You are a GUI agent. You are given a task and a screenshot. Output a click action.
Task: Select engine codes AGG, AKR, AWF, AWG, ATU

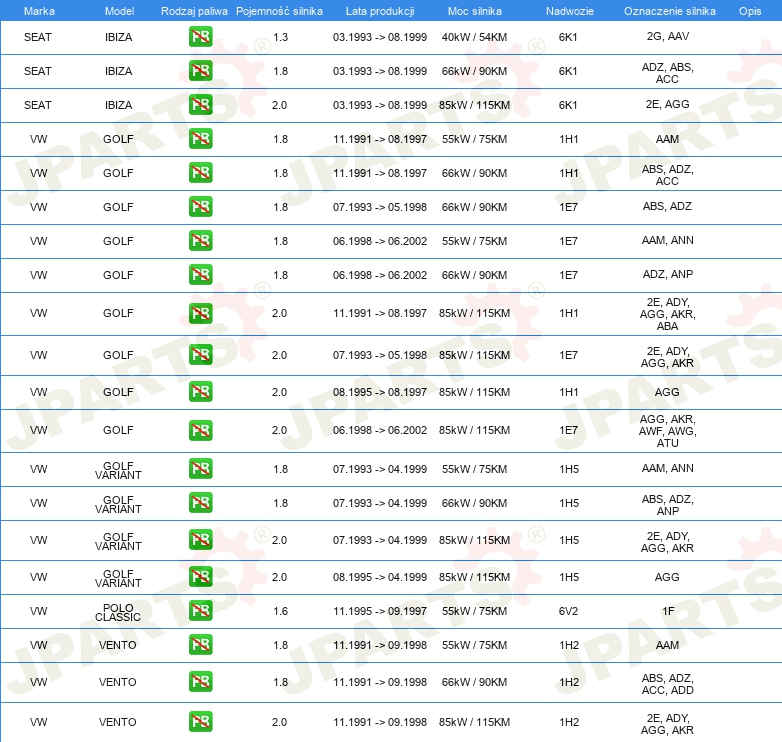point(667,431)
